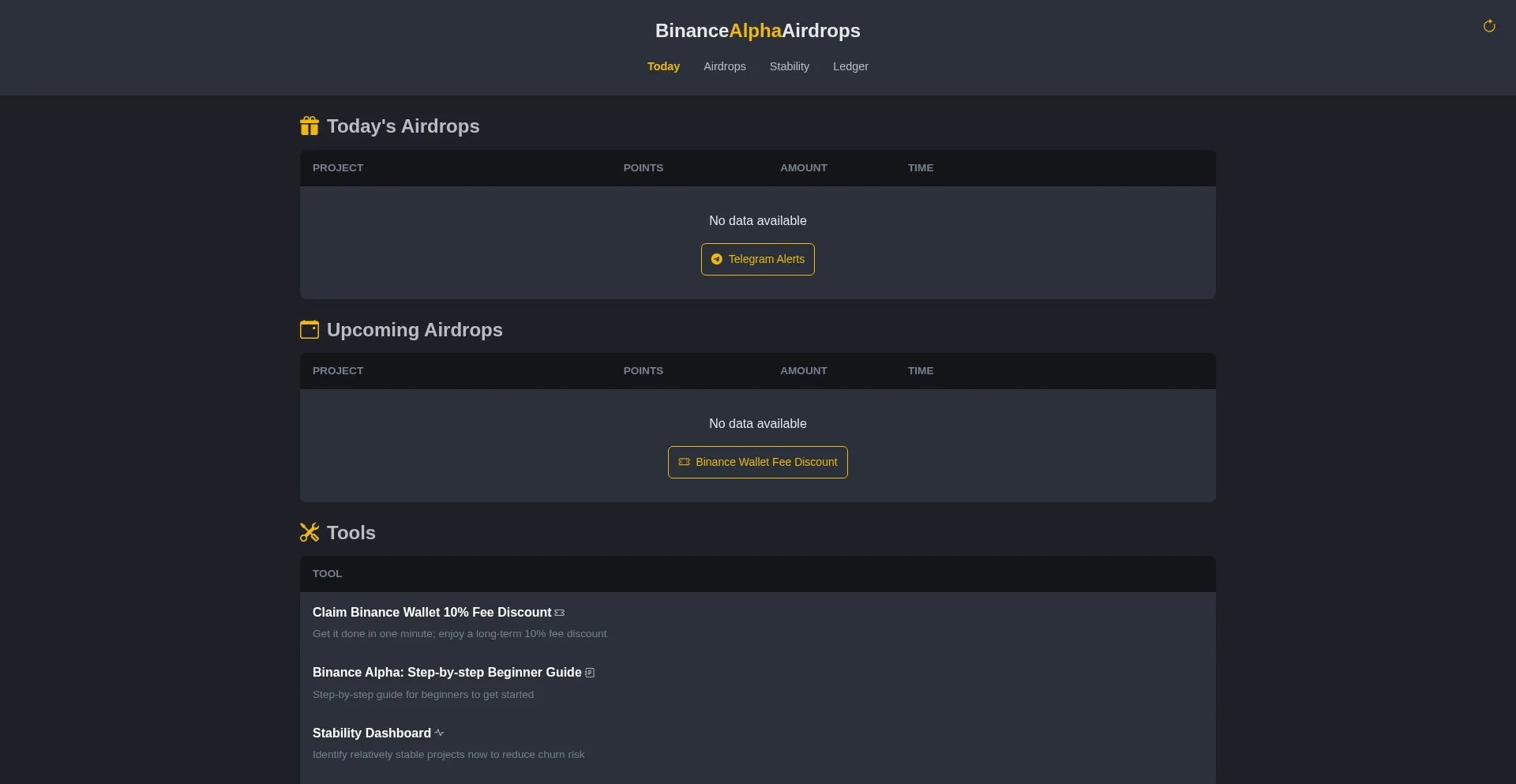
Task: Click the ticket icon after 10% Fee Discount
Action: coord(560,613)
